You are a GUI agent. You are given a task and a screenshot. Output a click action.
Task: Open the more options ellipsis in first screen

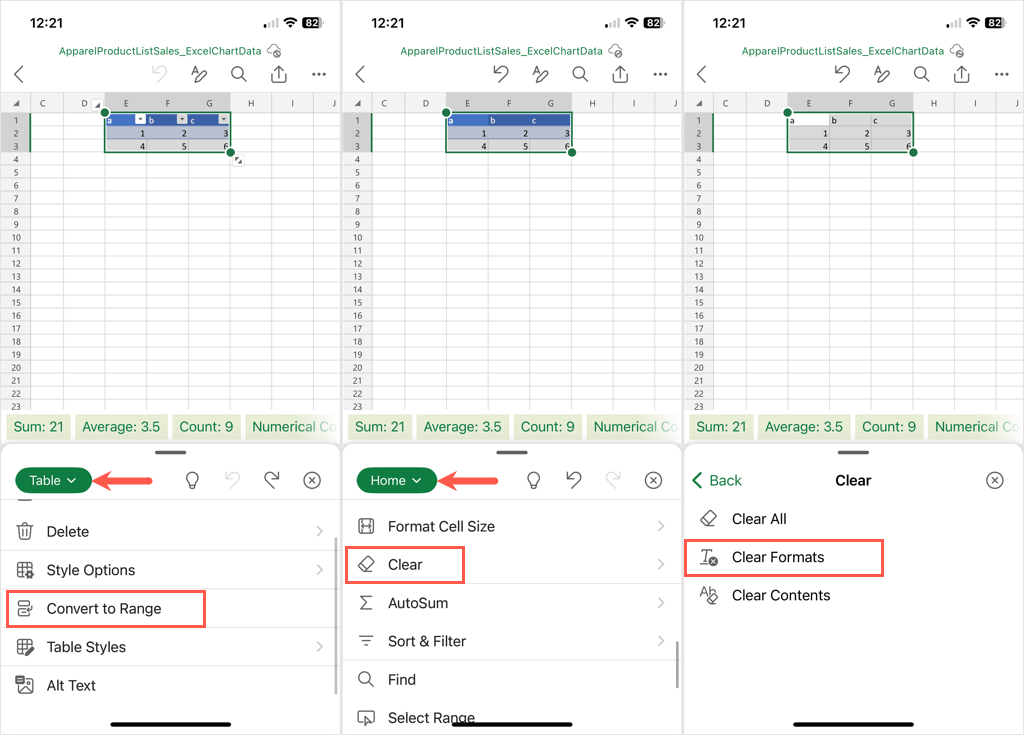319,74
